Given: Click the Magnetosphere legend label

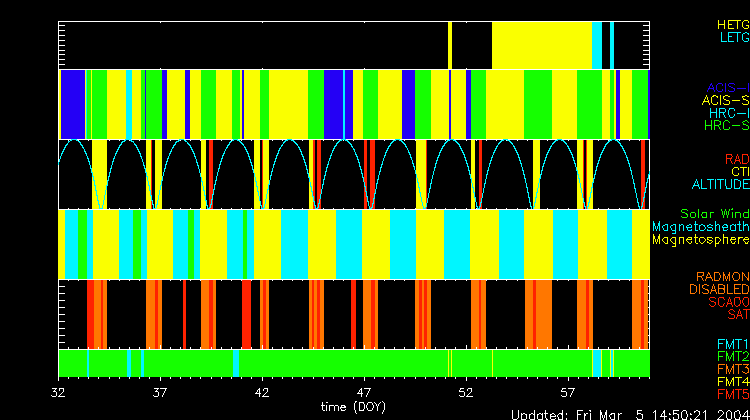Looking at the screenshot, I should (700, 240).
